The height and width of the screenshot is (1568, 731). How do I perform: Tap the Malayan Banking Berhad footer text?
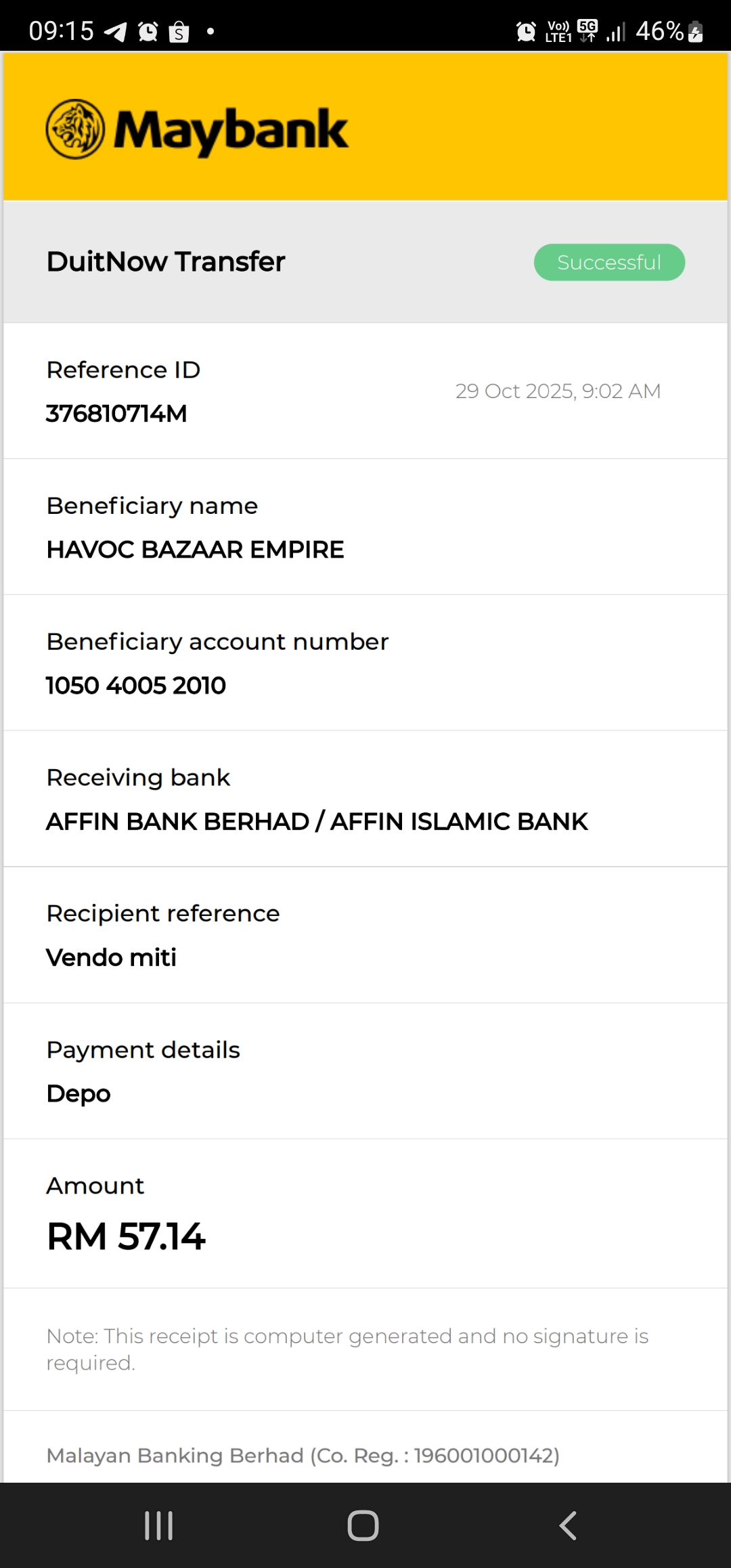pyautogui.click(x=303, y=1455)
